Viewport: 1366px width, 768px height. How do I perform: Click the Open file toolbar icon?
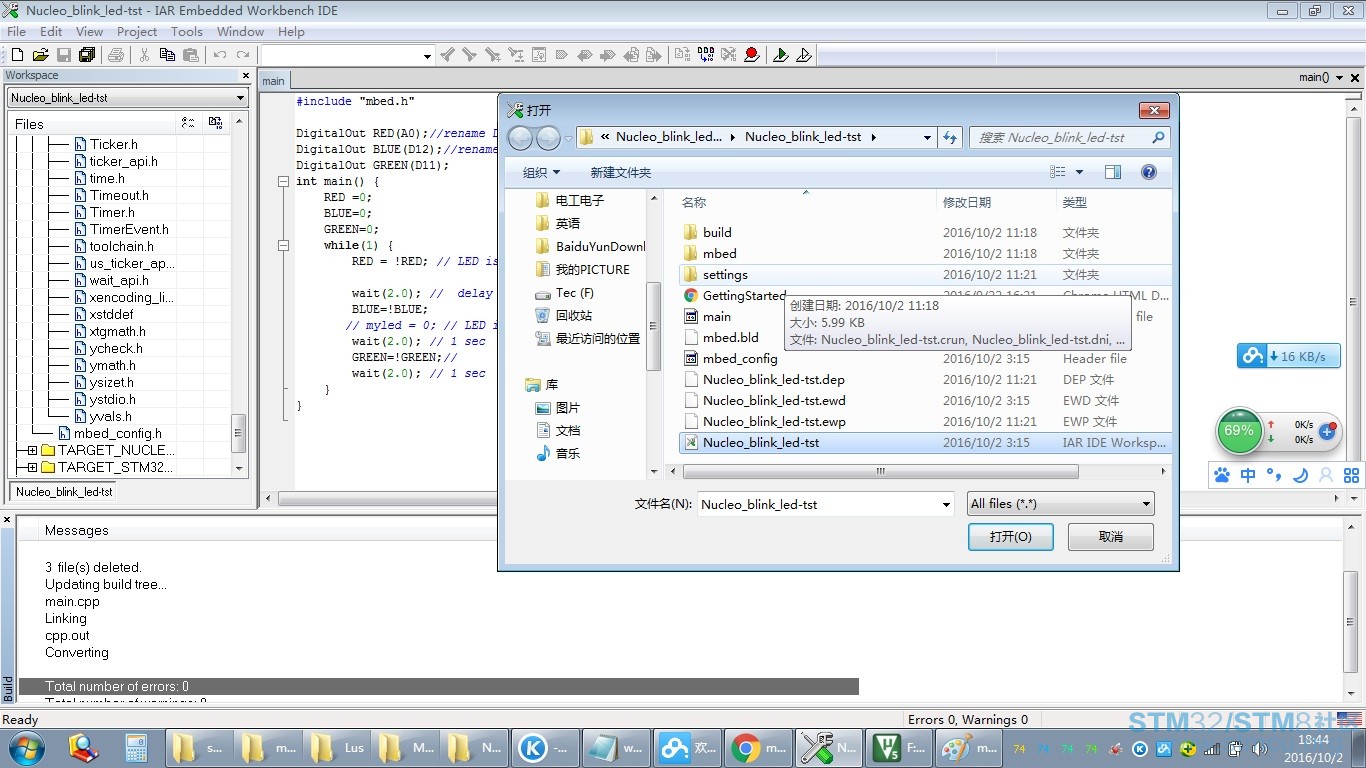click(40, 55)
